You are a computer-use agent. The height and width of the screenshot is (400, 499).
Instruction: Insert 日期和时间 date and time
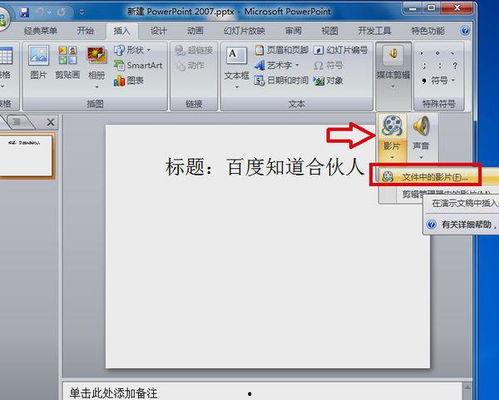point(282,80)
